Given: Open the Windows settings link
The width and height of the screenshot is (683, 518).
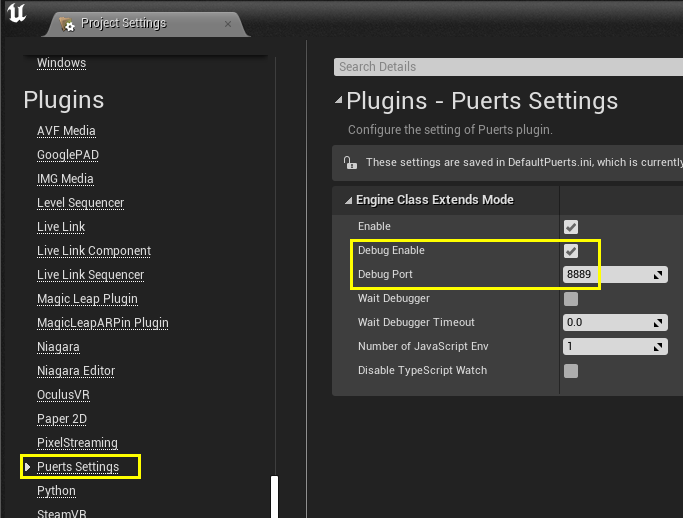Looking at the screenshot, I should pos(61,63).
